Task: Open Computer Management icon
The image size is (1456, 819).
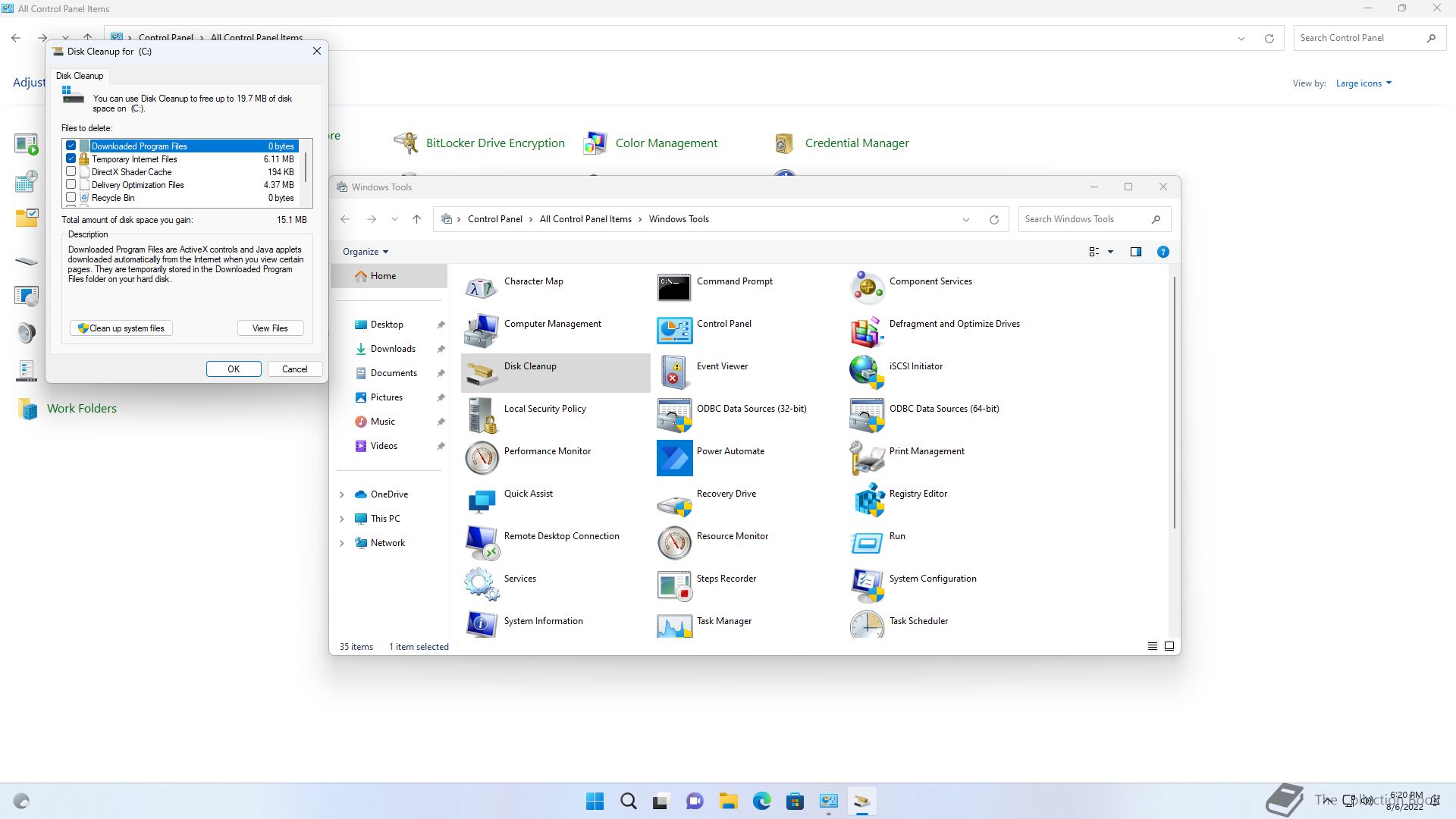Action: click(481, 330)
